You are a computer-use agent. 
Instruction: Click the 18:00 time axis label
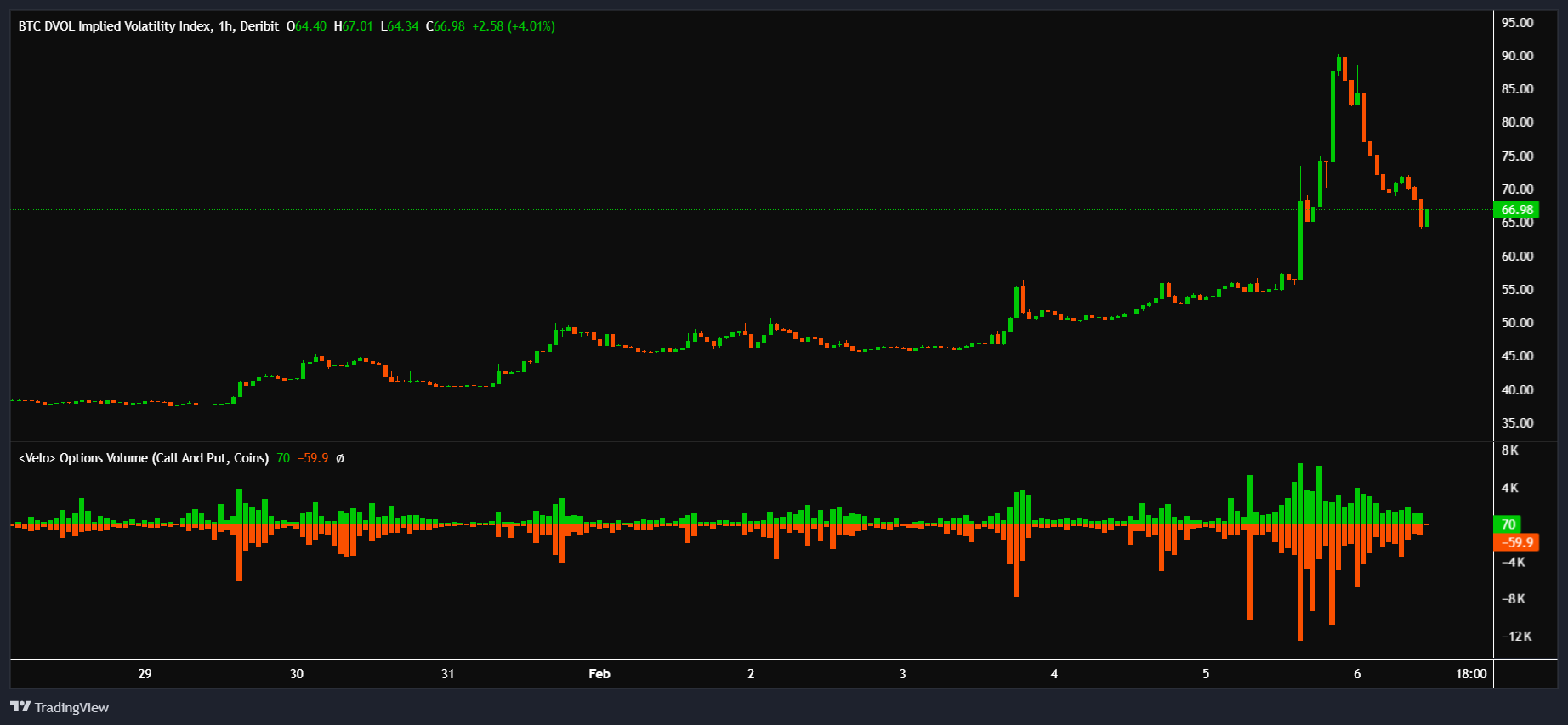[x=1471, y=674]
